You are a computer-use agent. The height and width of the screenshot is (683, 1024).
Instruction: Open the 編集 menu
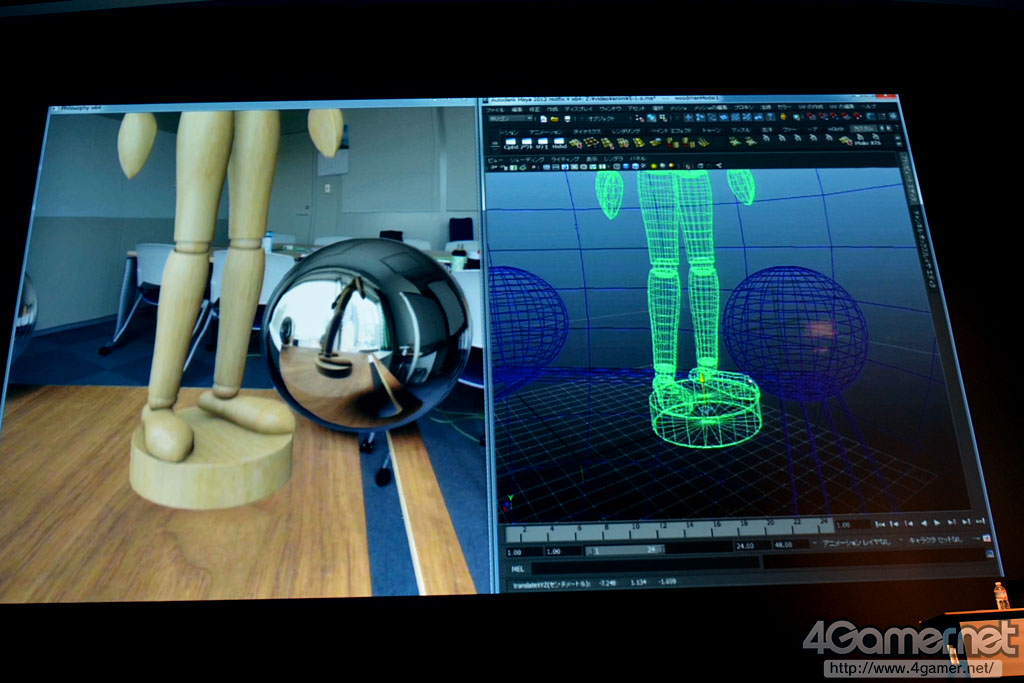517,110
